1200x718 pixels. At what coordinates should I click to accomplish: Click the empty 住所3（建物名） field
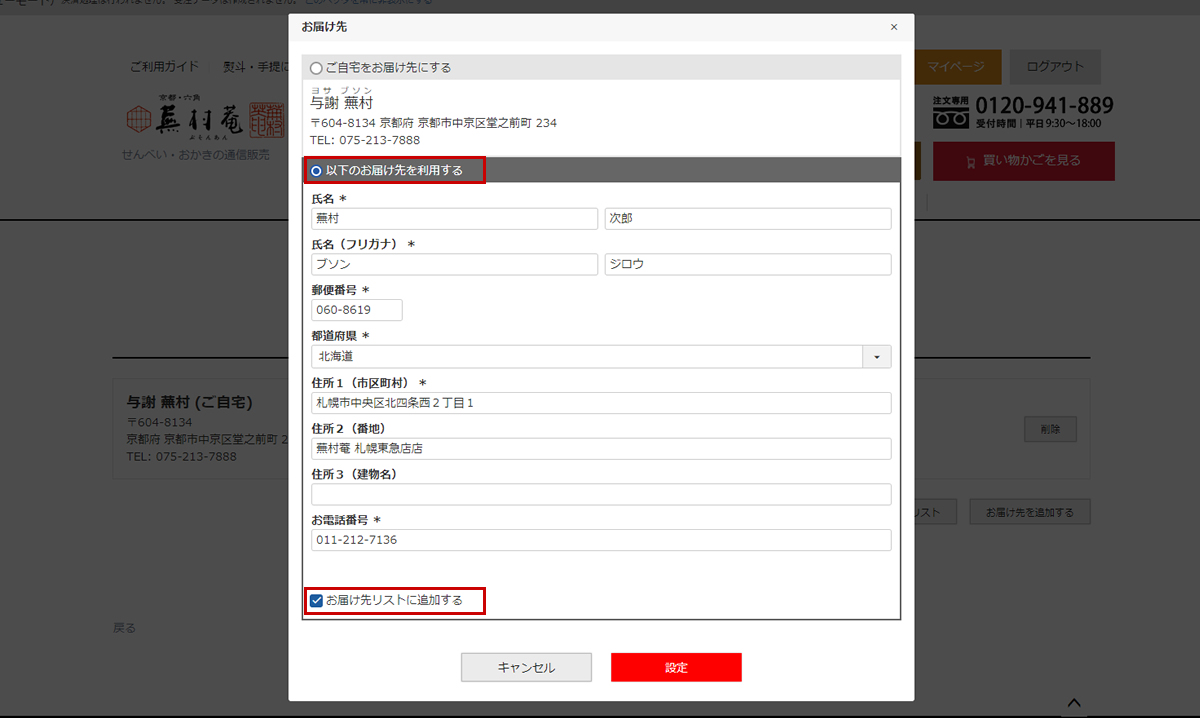[x=601, y=494]
